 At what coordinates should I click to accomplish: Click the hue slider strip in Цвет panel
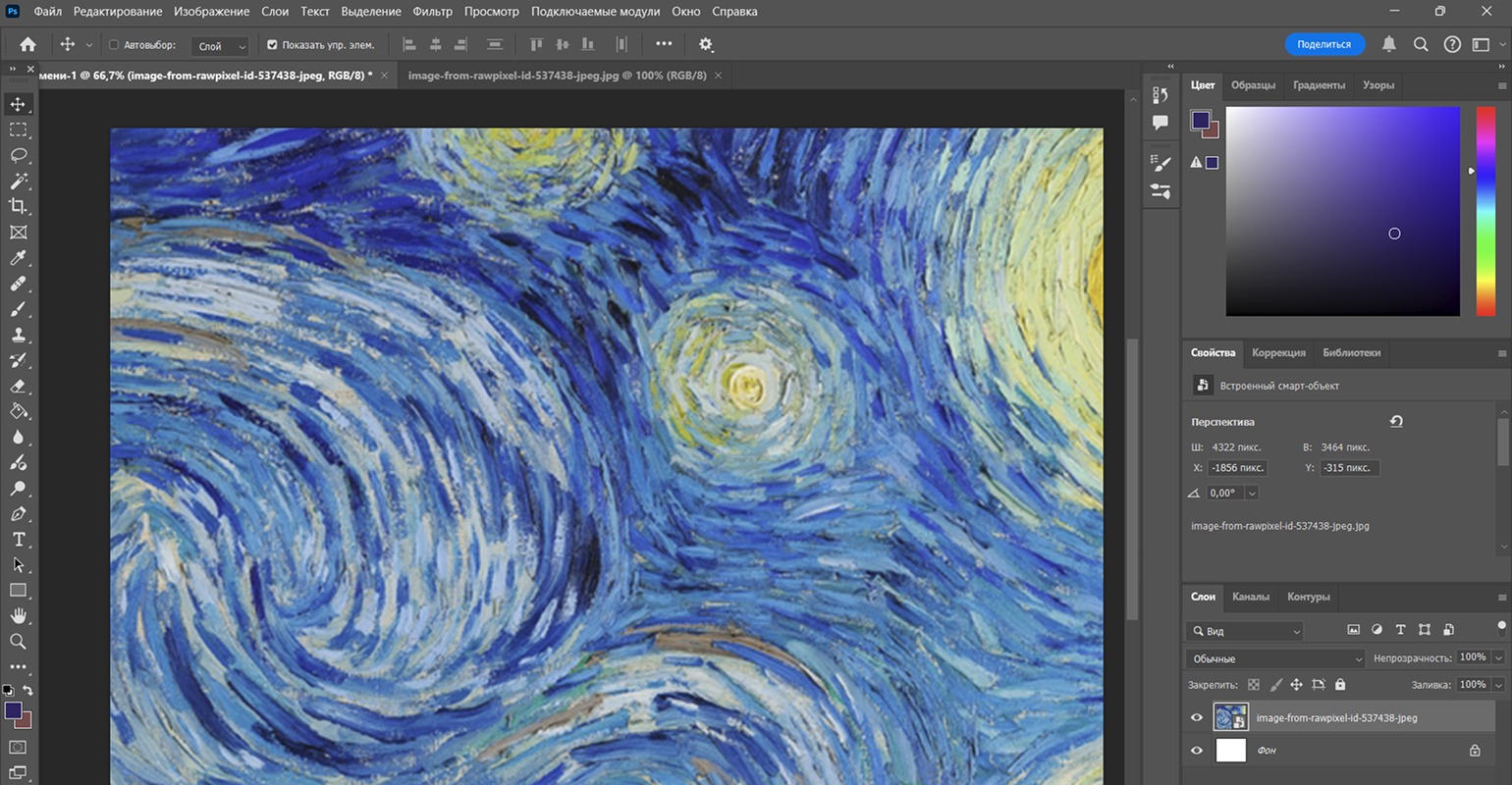pos(1485,211)
